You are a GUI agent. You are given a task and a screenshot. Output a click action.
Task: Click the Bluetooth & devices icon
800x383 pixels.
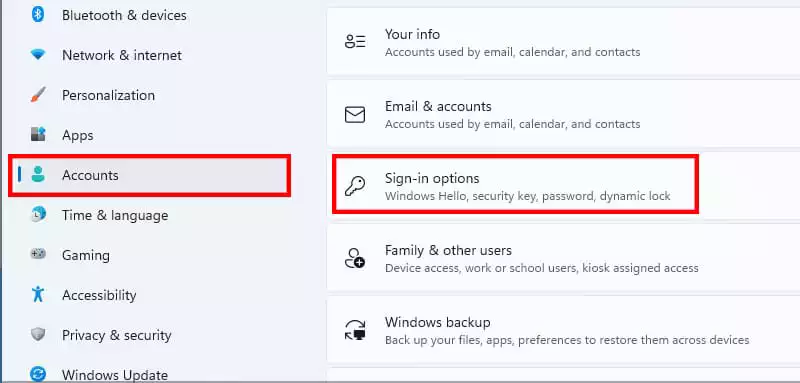38,15
